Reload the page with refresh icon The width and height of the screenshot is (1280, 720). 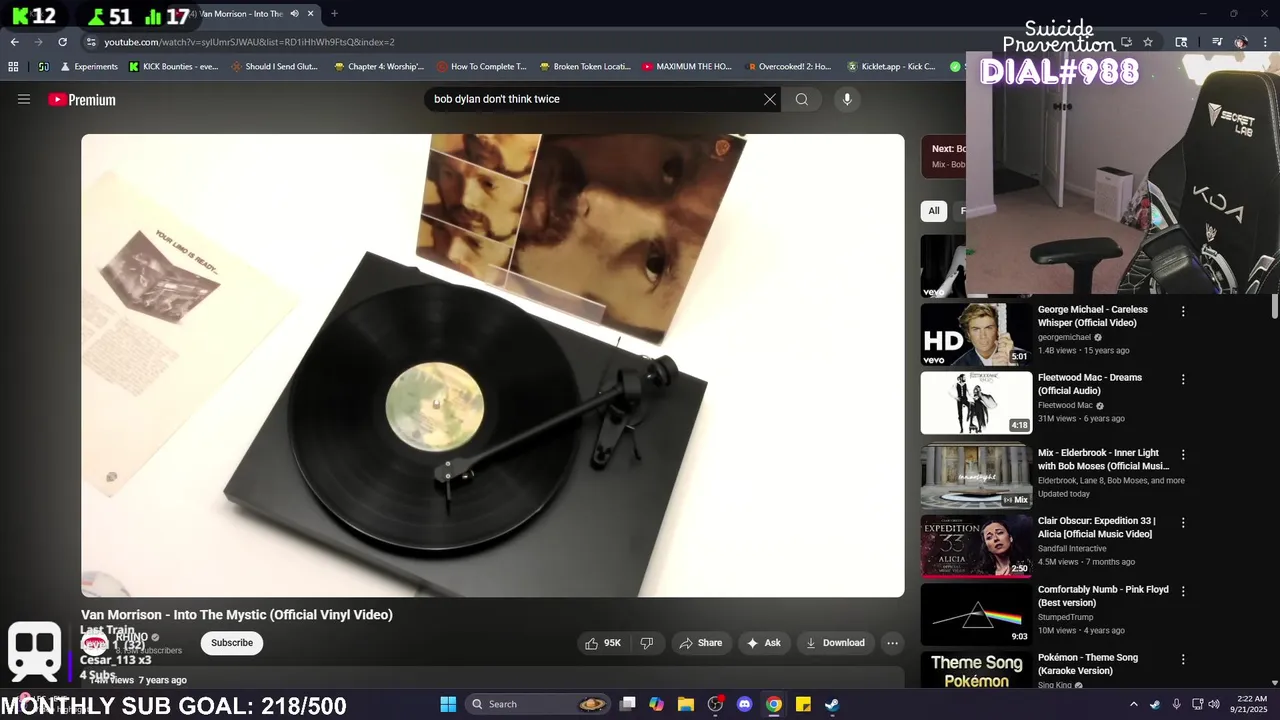tap(63, 42)
